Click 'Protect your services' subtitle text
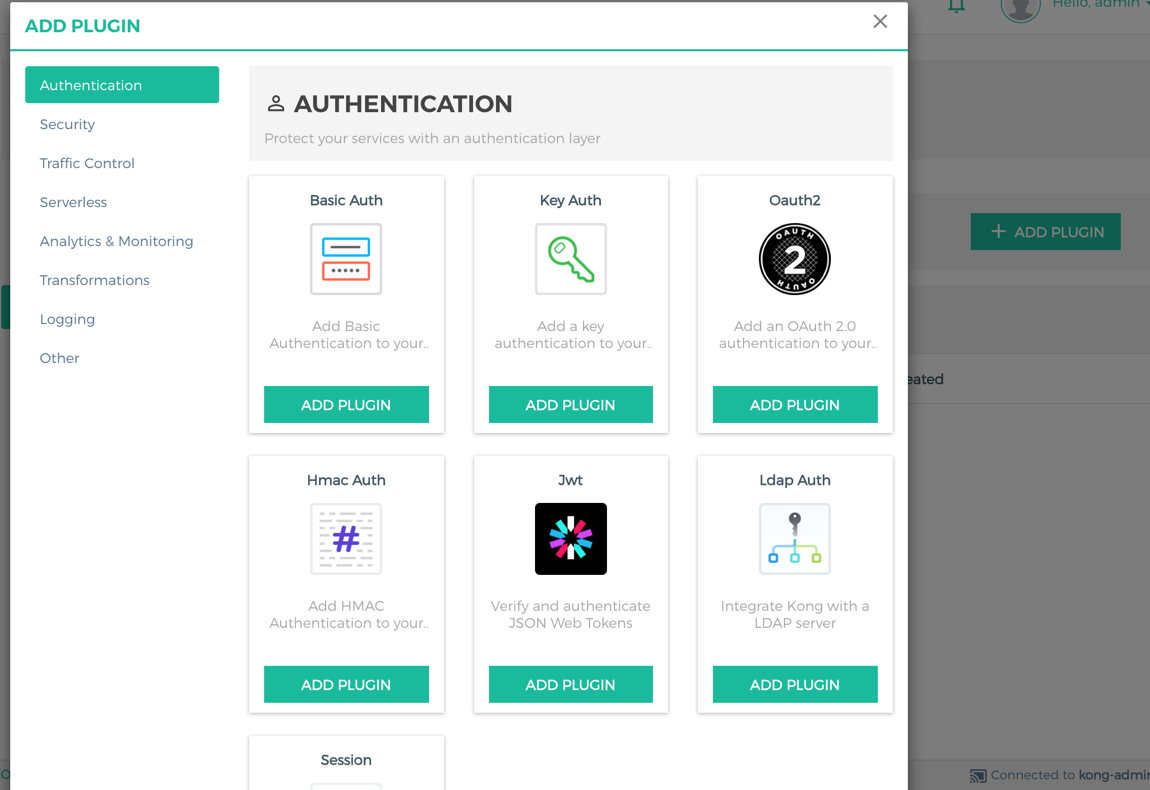Screen dimensions: 1150x790 (x=432, y=139)
